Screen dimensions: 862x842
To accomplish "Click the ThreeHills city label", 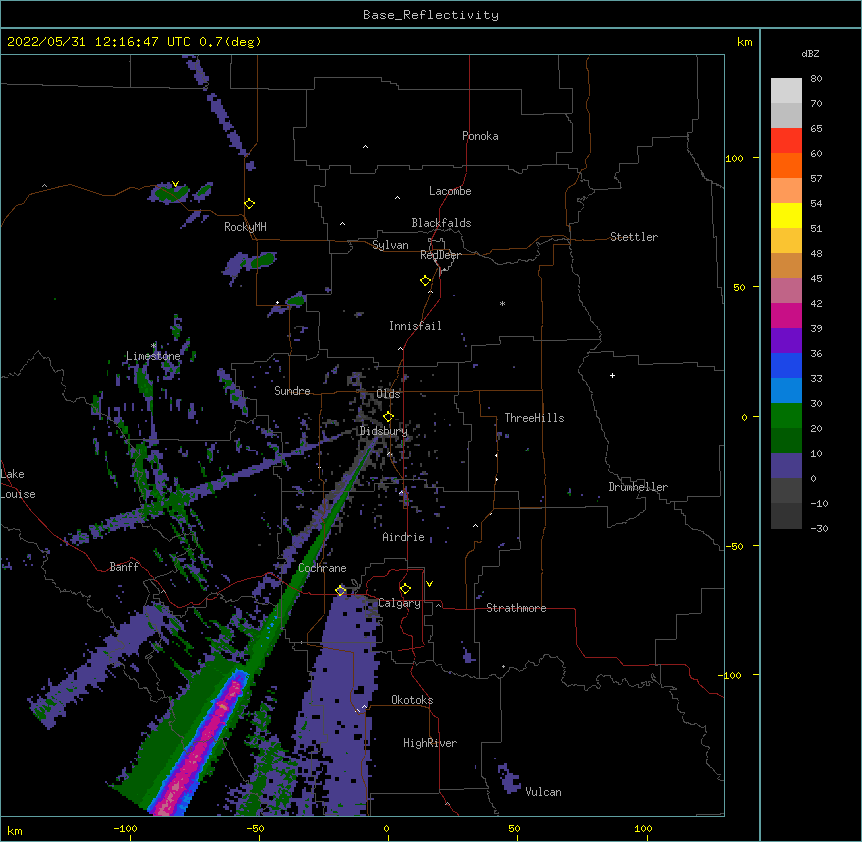I will click(534, 418).
